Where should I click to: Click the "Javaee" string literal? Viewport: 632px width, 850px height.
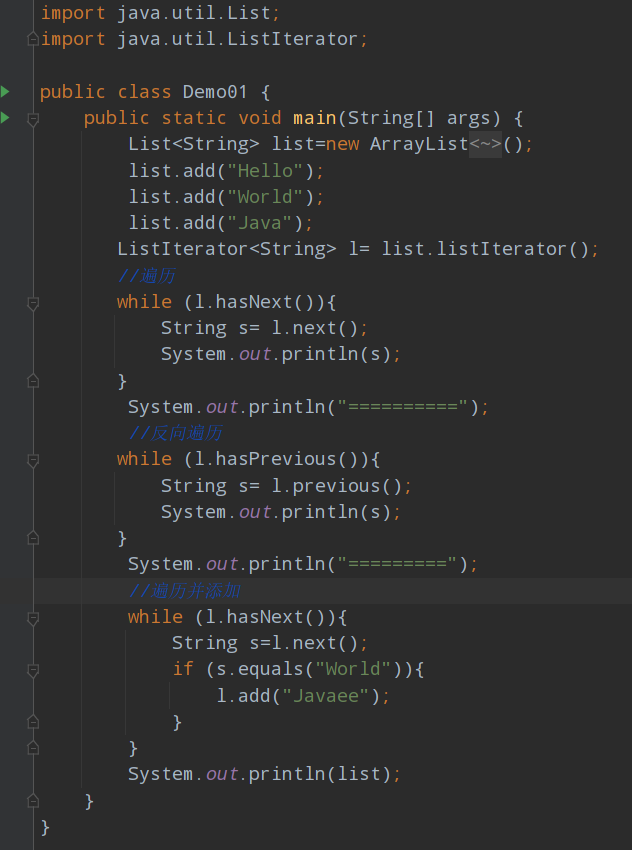point(326,696)
